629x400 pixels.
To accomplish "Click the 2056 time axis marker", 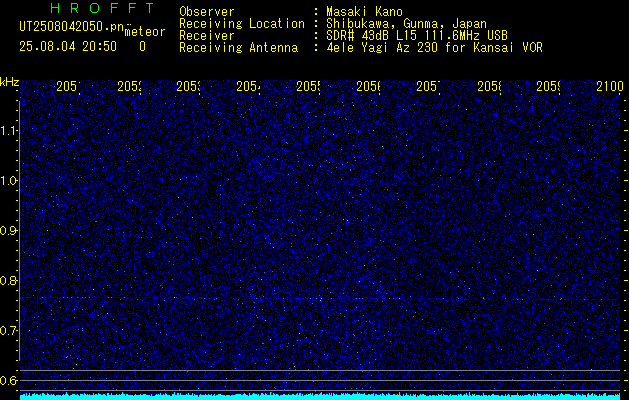I will [369, 86].
